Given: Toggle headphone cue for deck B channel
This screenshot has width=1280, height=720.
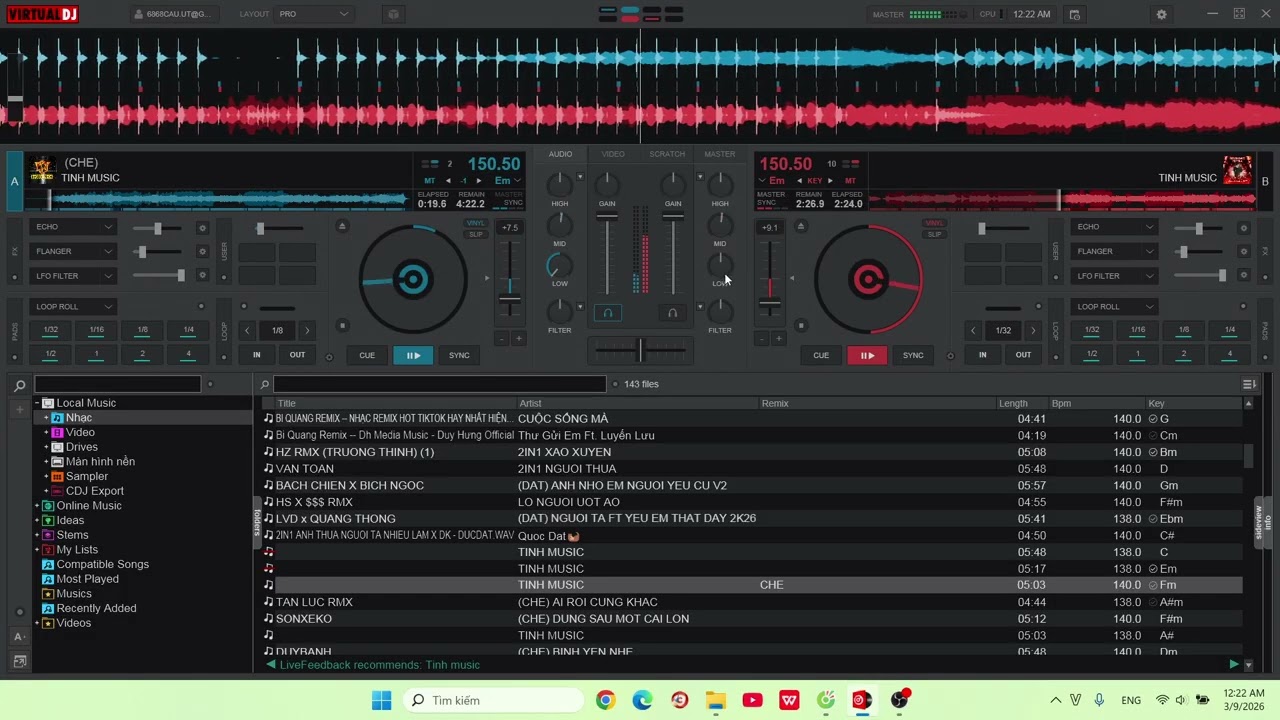Looking at the screenshot, I should pos(672,313).
